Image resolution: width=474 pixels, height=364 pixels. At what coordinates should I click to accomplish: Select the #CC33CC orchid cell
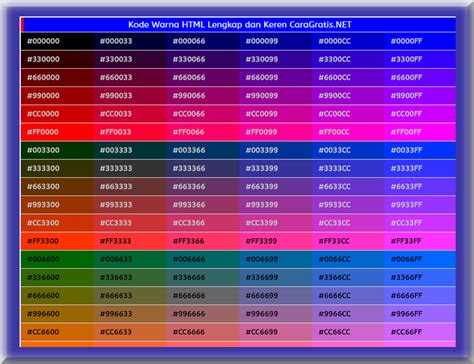coord(348,223)
